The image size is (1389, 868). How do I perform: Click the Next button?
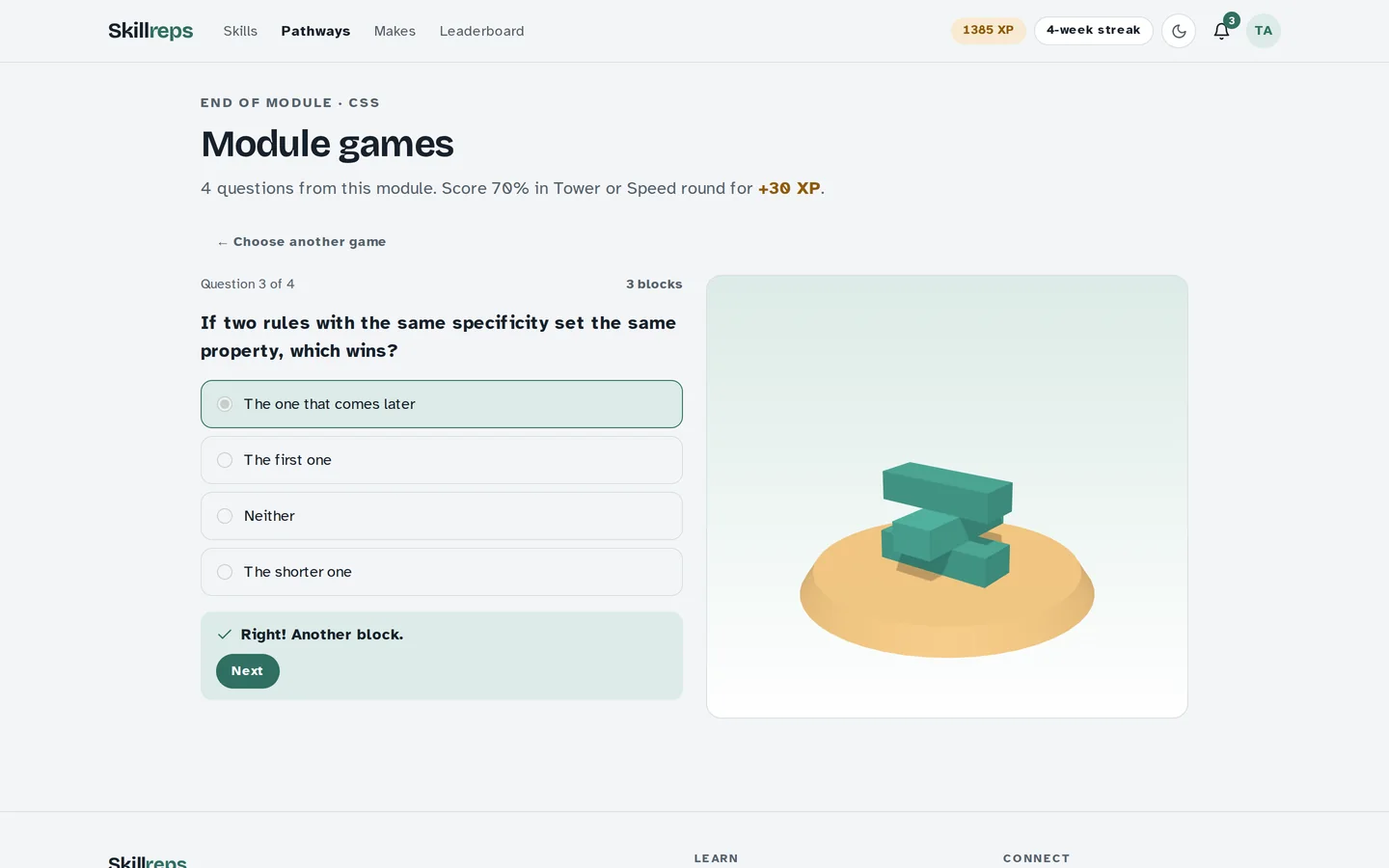[x=248, y=671]
